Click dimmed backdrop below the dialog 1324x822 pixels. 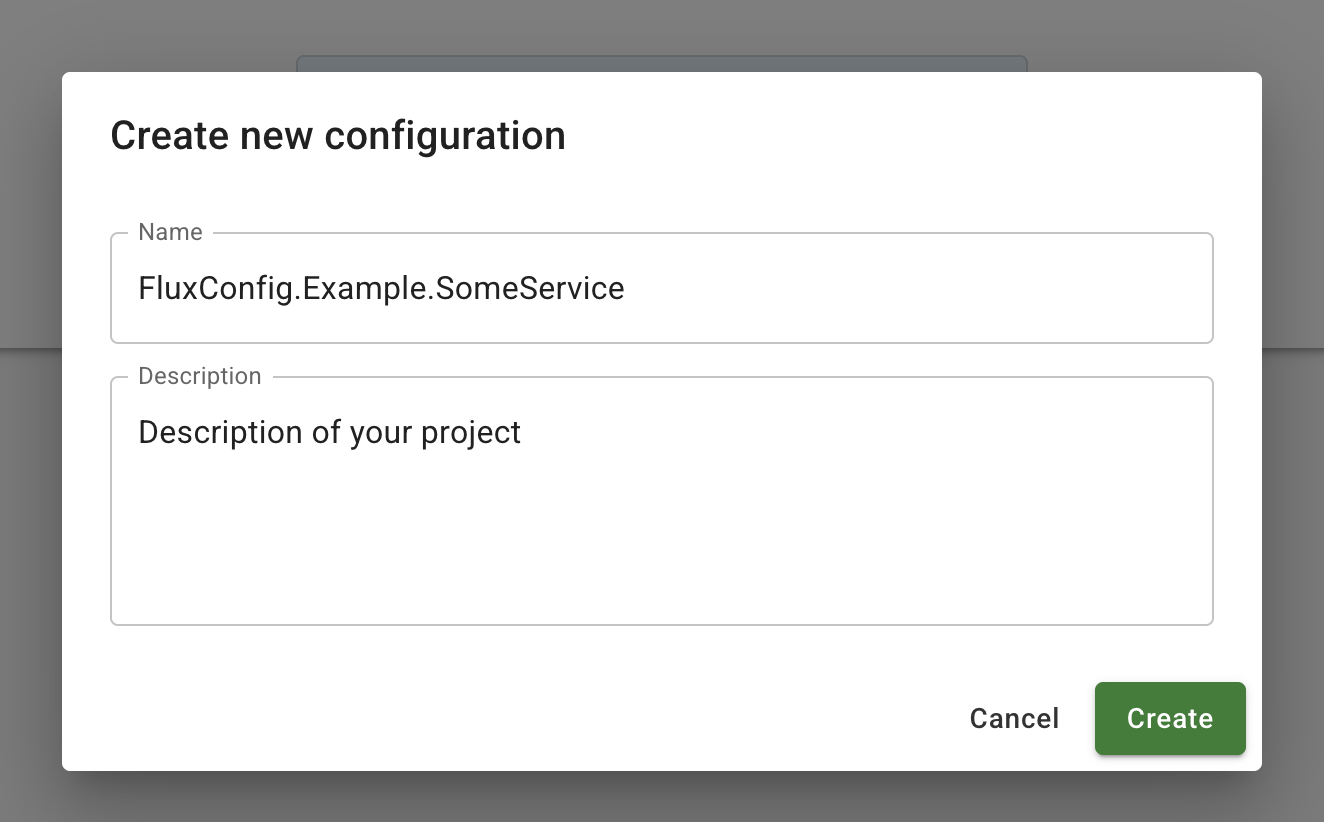[x=660, y=797]
